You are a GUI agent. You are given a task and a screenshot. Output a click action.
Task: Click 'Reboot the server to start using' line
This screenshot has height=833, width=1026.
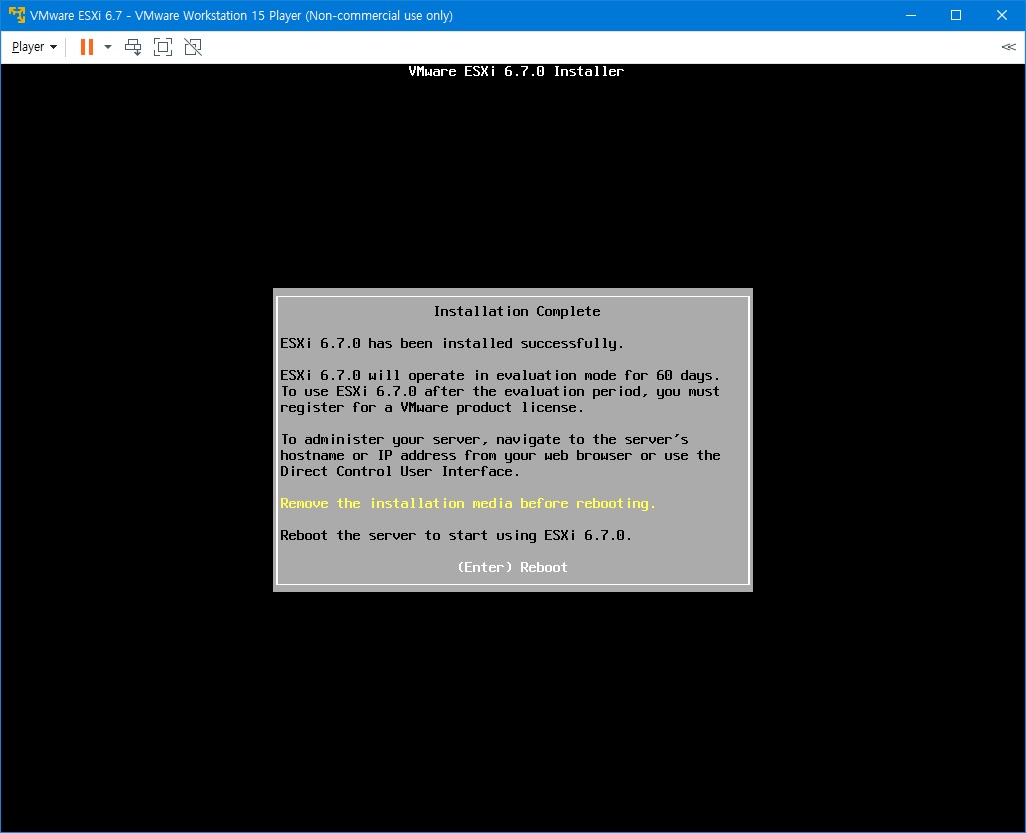[456, 535]
